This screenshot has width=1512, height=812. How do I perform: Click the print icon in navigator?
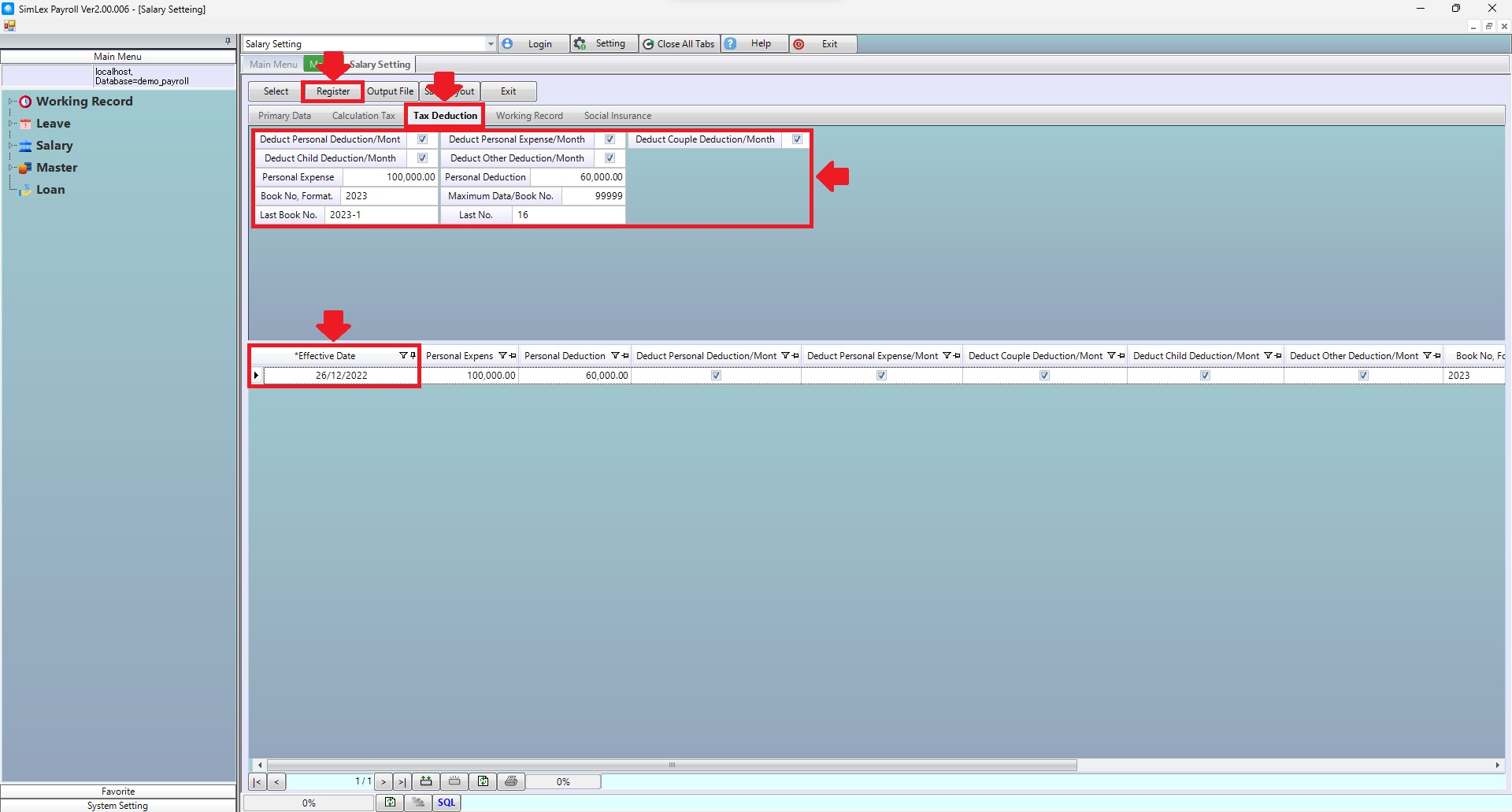(x=511, y=781)
